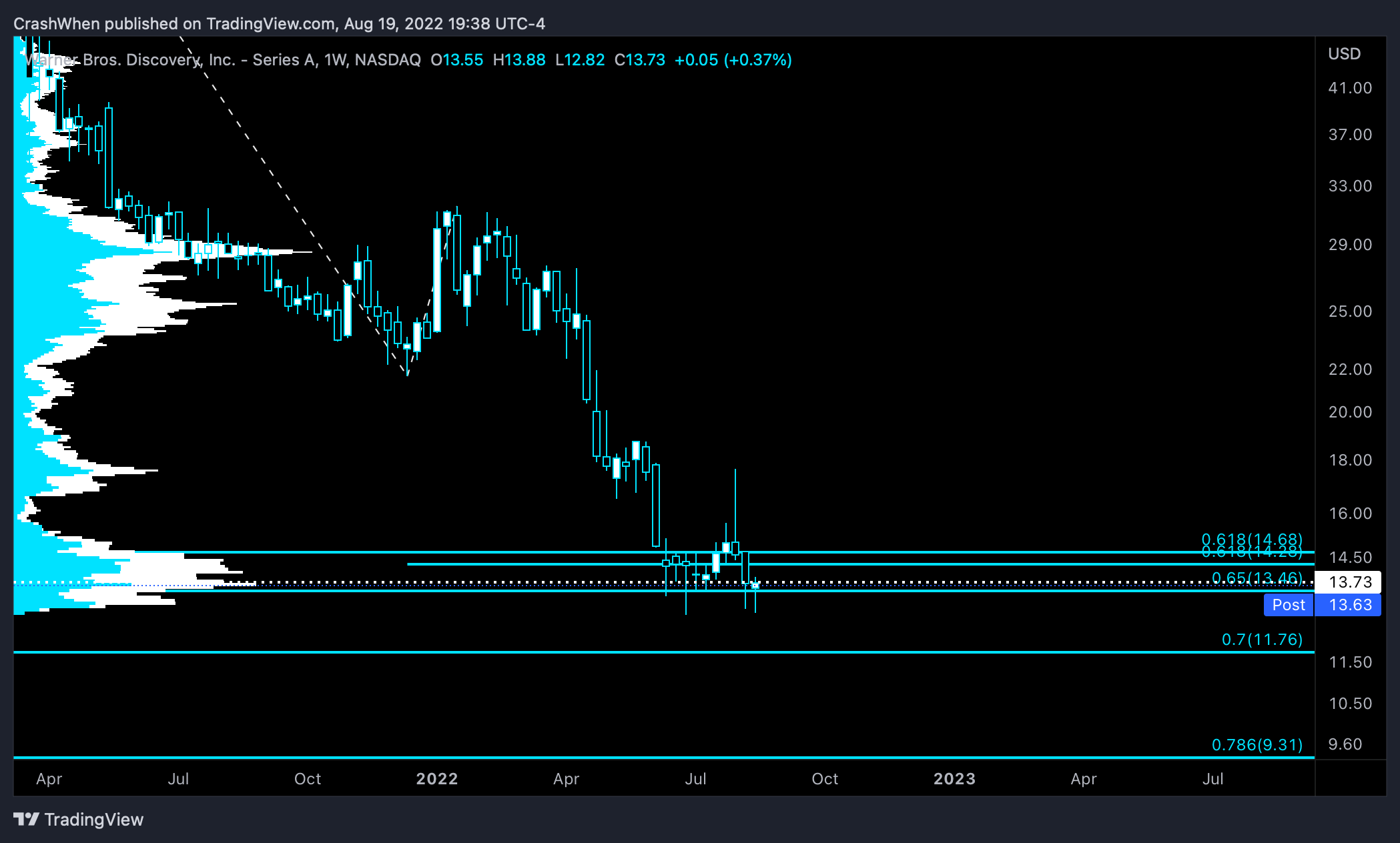Click the post-market price tag 13.63
The width and height of the screenshot is (1400, 843).
pyautogui.click(x=1348, y=605)
